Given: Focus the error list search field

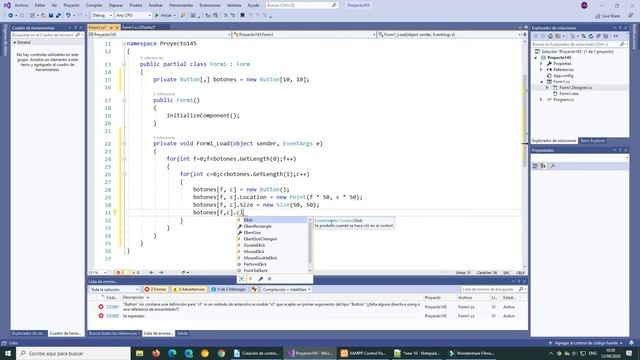Looking at the screenshot, I should click(x=493, y=289).
